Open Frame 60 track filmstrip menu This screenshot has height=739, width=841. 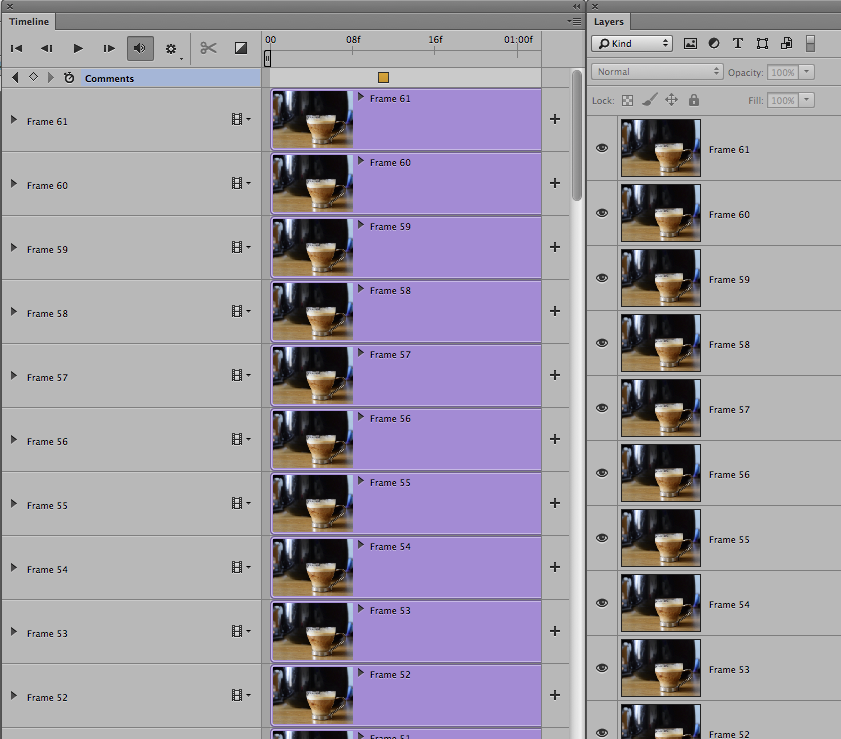241,183
